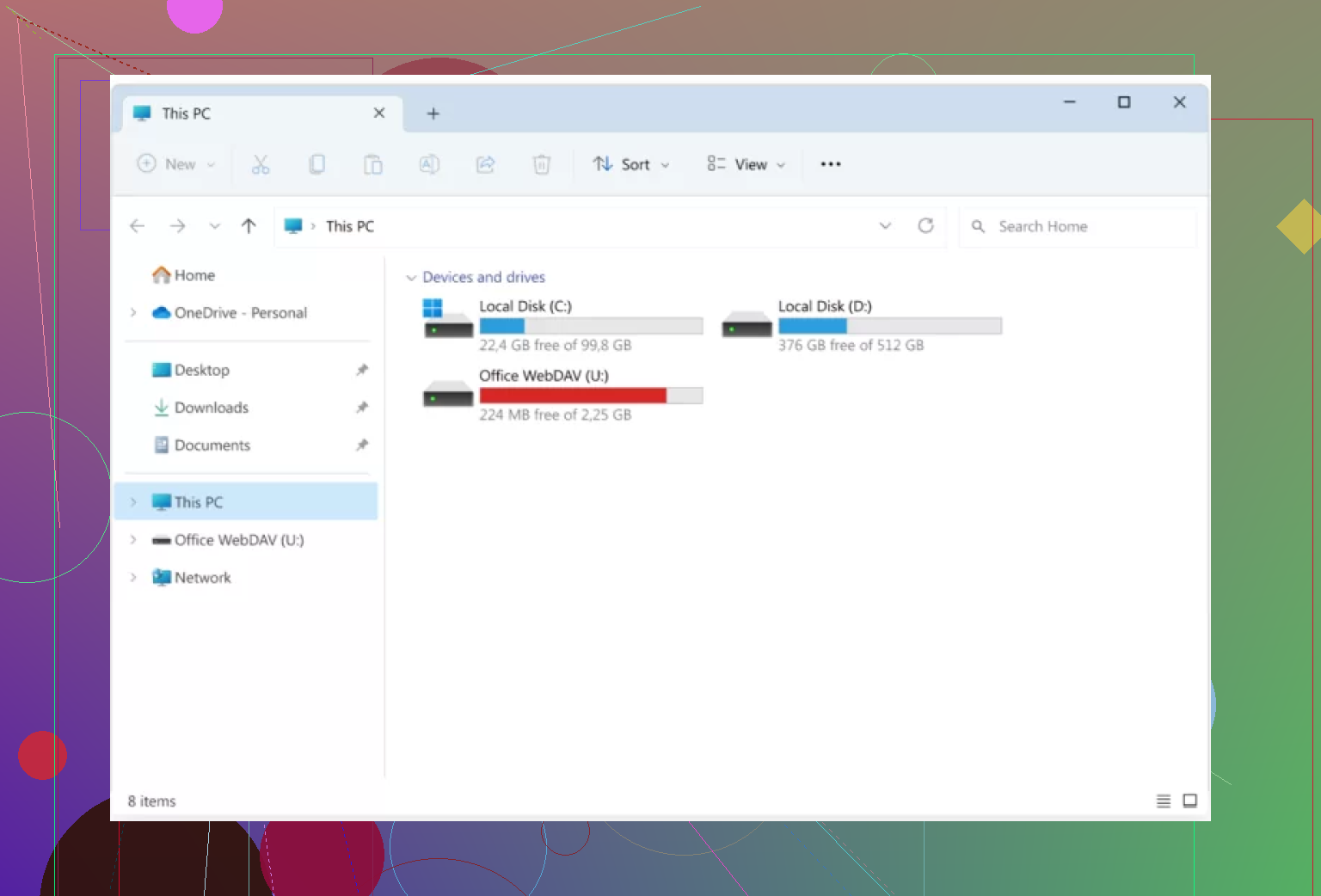
Task: Click the Local Disk (D:) usage bar
Action: 890,326
